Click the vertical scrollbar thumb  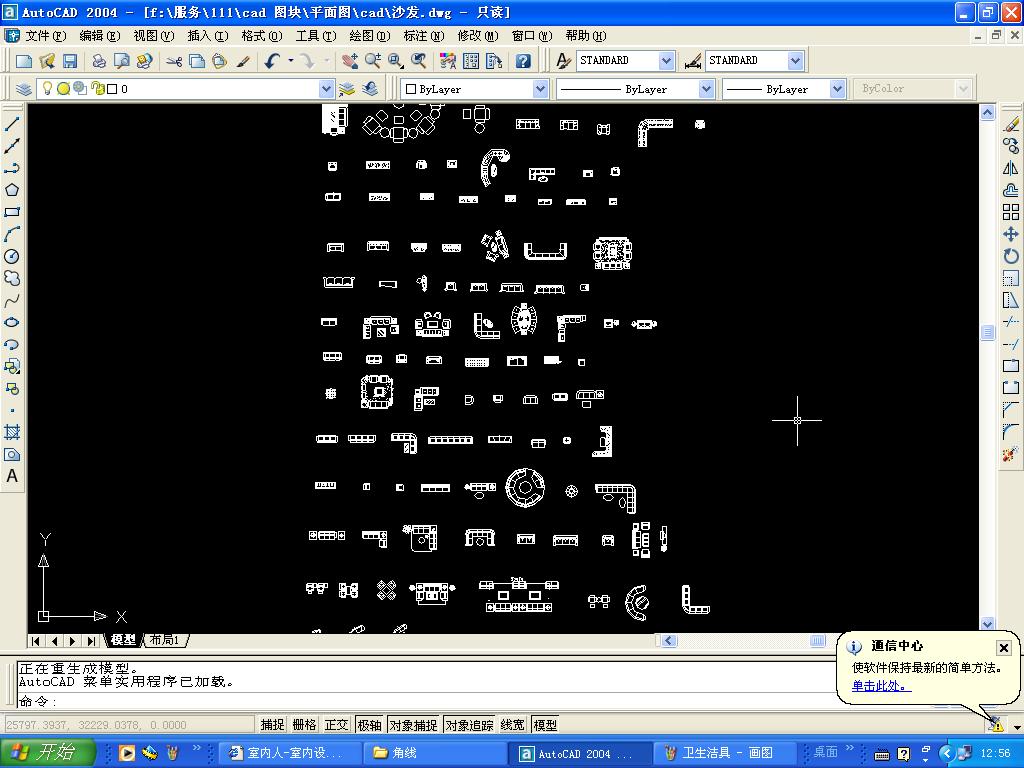987,332
